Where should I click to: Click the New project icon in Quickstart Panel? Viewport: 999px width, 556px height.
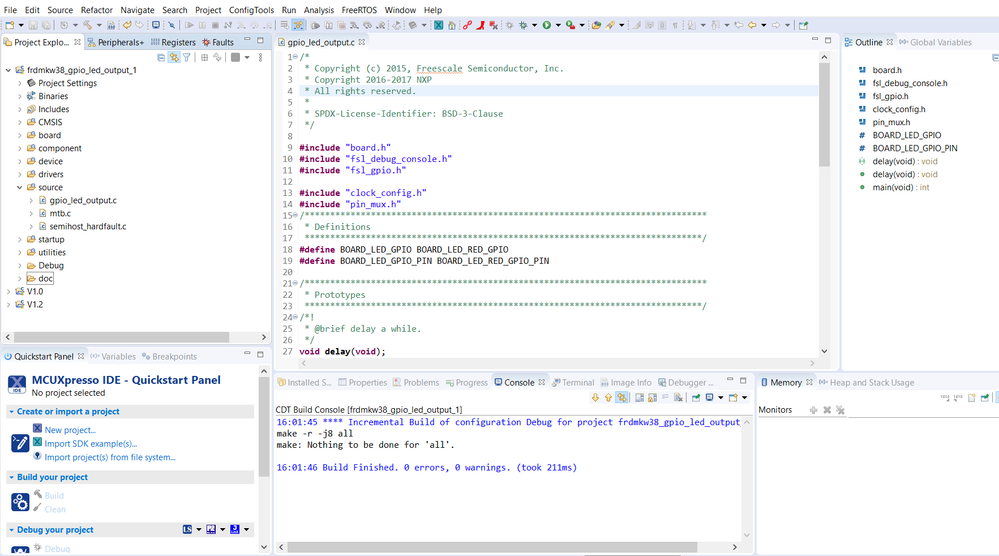pyautogui.click(x=38, y=429)
